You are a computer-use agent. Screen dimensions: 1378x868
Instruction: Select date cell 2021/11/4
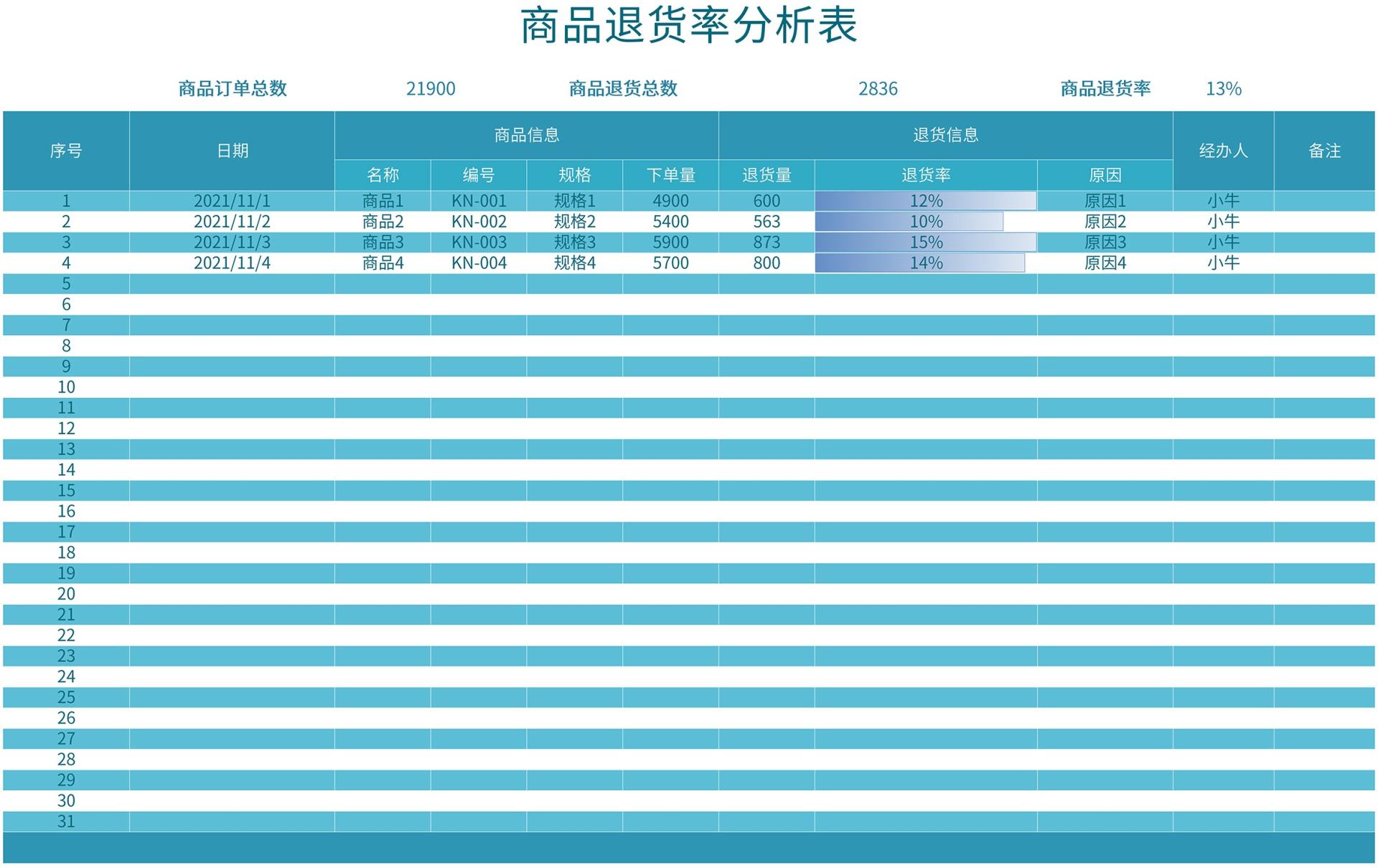point(233,263)
